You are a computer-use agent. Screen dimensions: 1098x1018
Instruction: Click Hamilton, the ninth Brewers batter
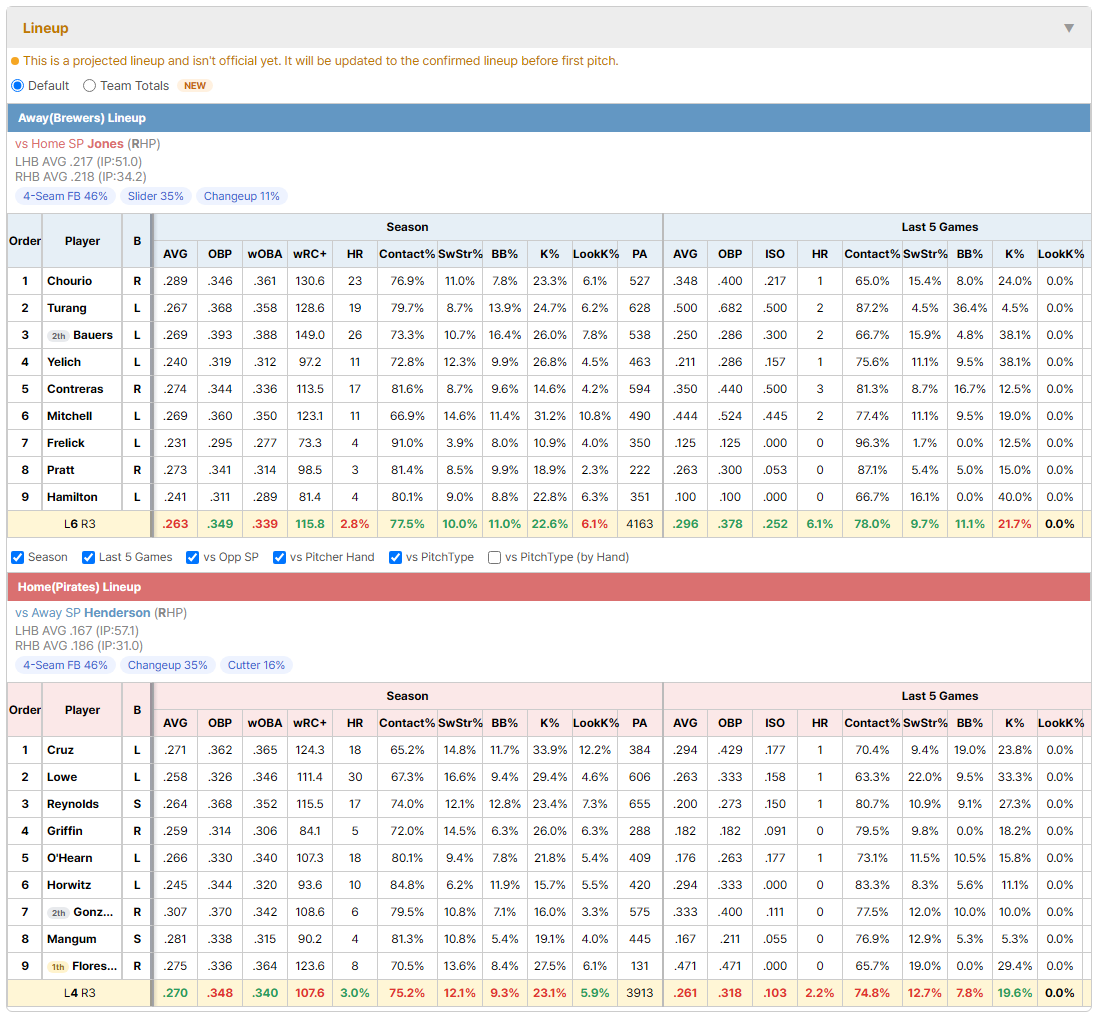pyautogui.click(x=72, y=497)
